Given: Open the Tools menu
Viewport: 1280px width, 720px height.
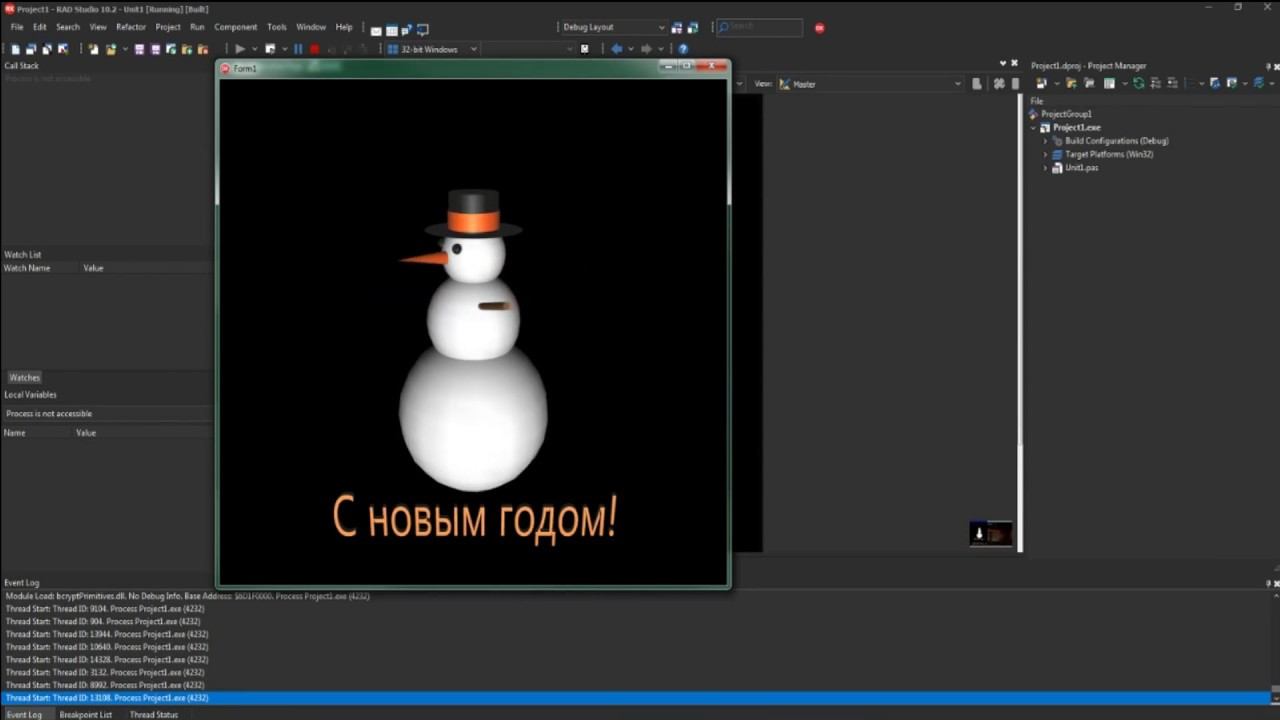Looking at the screenshot, I should [x=277, y=27].
